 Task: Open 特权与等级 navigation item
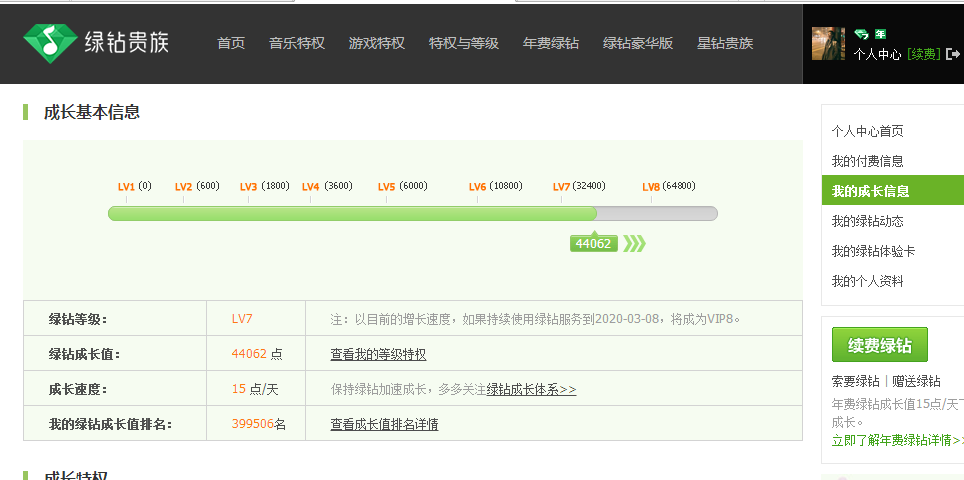[x=464, y=43]
